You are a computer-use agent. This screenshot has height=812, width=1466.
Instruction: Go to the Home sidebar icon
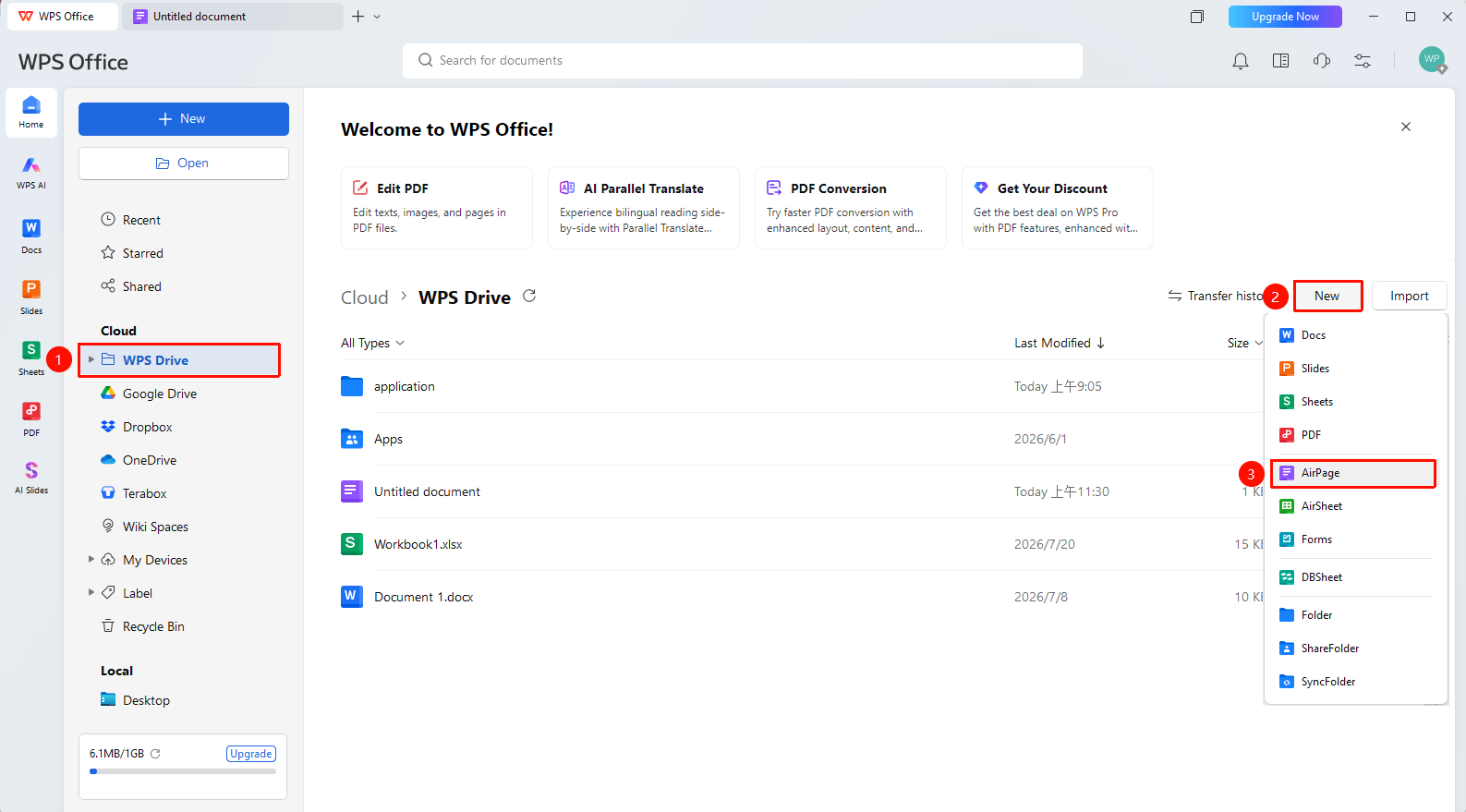(31, 113)
